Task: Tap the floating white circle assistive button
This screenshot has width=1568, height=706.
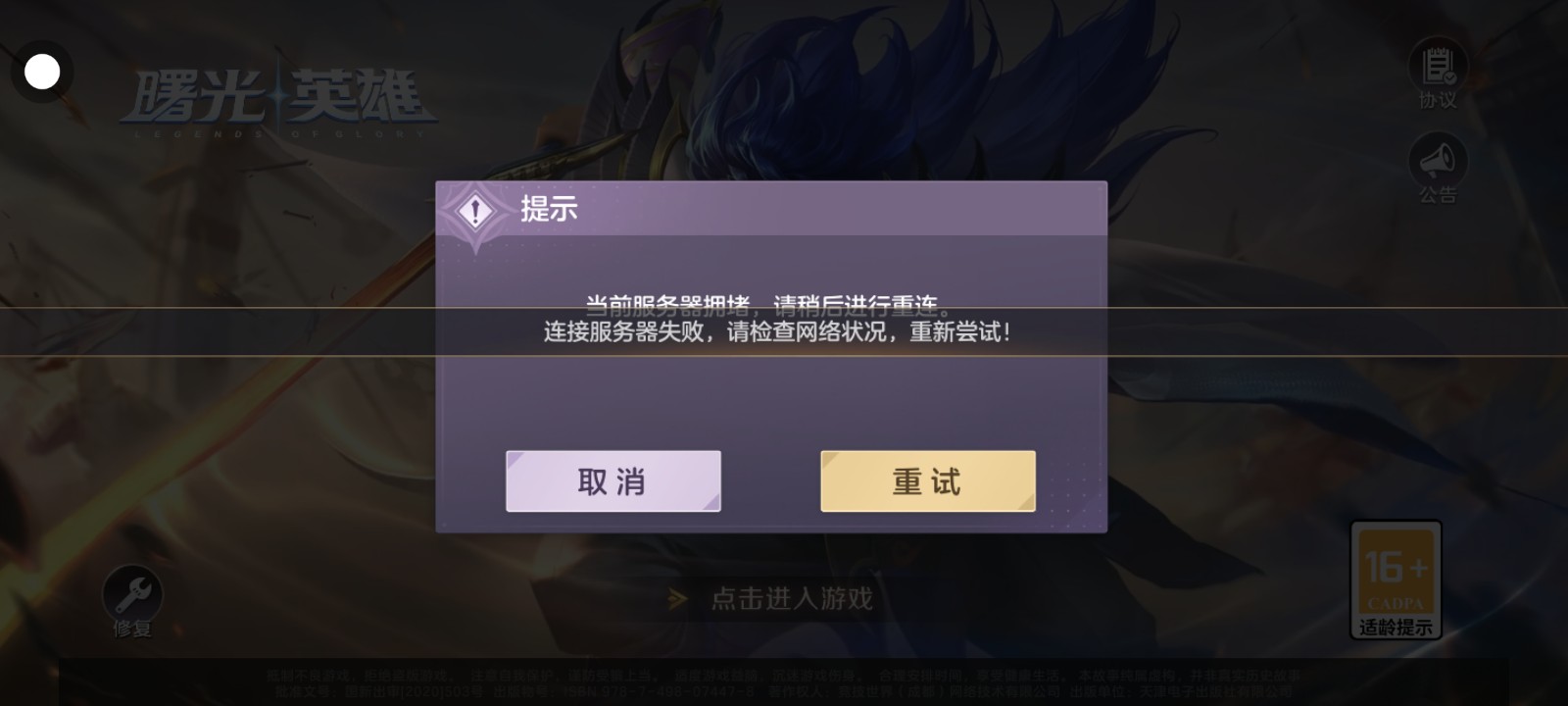Action: click(42, 72)
